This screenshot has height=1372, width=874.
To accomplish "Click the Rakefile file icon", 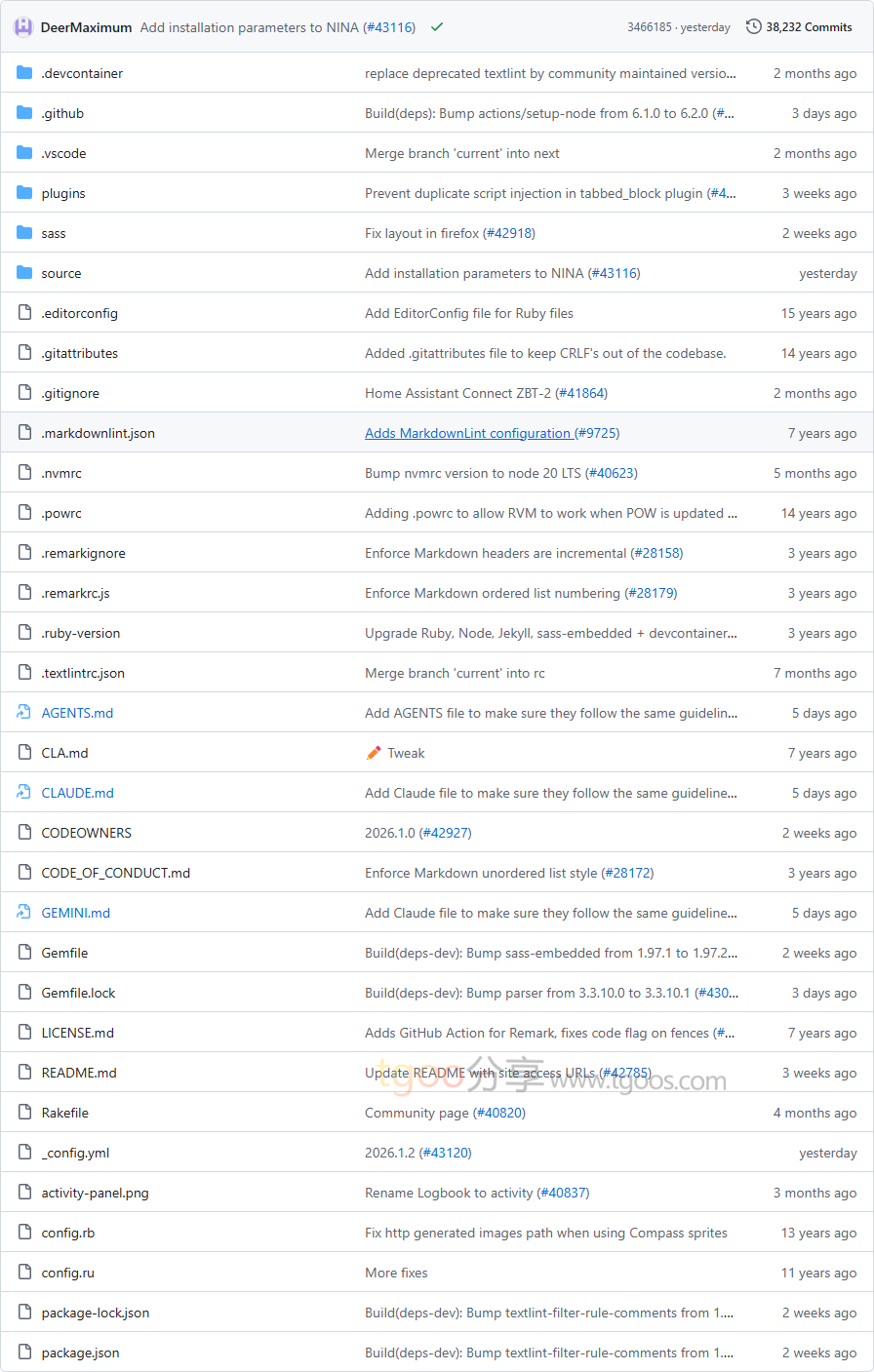I will point(24,1113).
